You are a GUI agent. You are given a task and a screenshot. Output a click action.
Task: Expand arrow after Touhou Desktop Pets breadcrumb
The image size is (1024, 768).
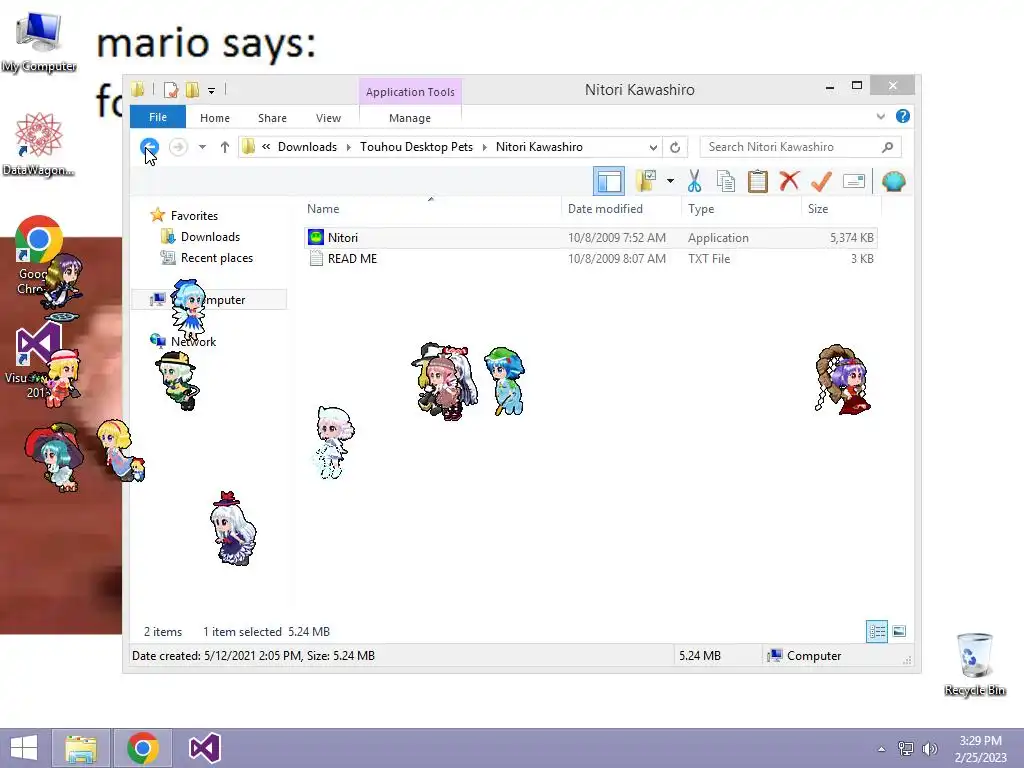click(485, 147)
